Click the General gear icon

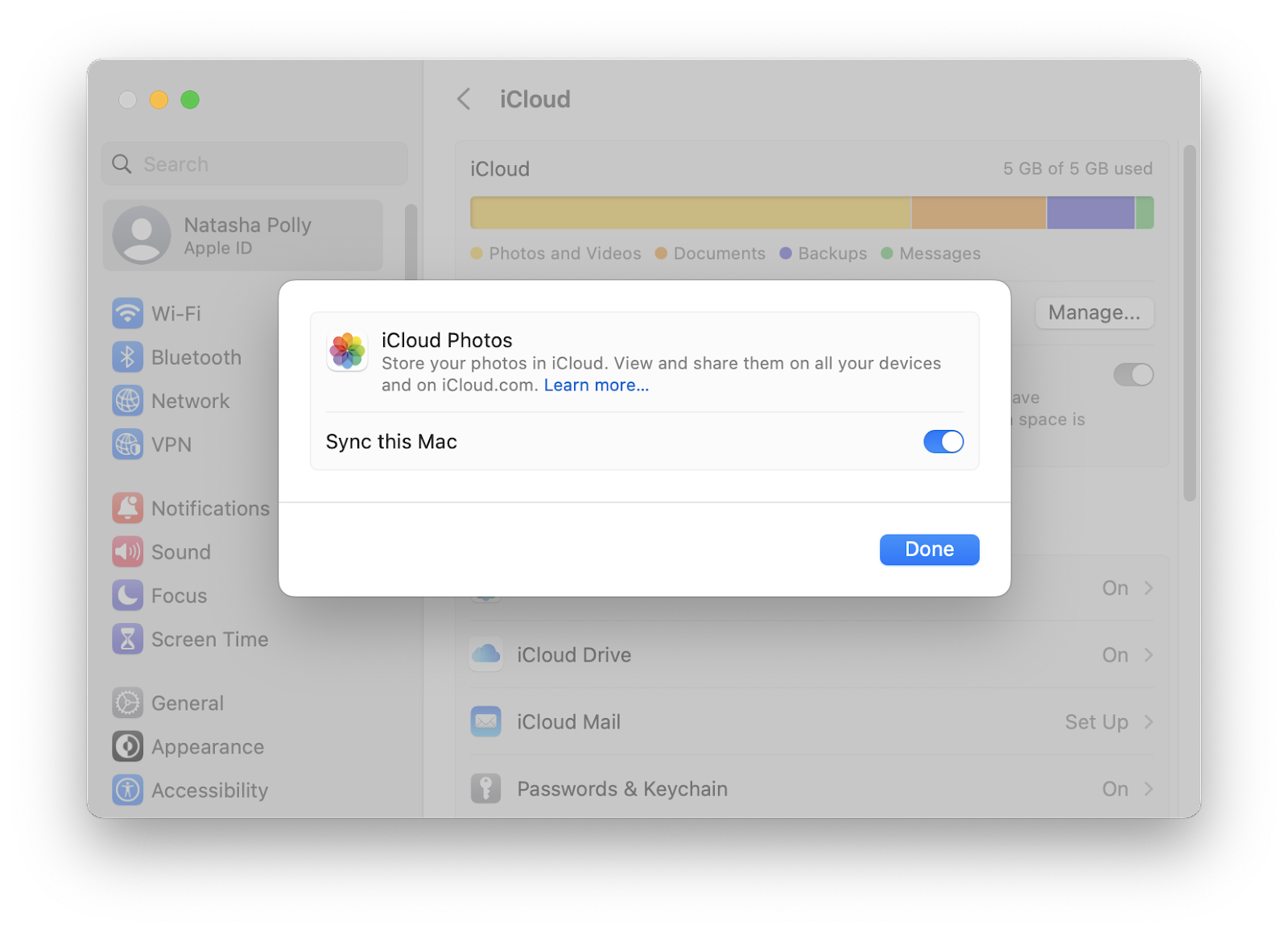[127, 703]
